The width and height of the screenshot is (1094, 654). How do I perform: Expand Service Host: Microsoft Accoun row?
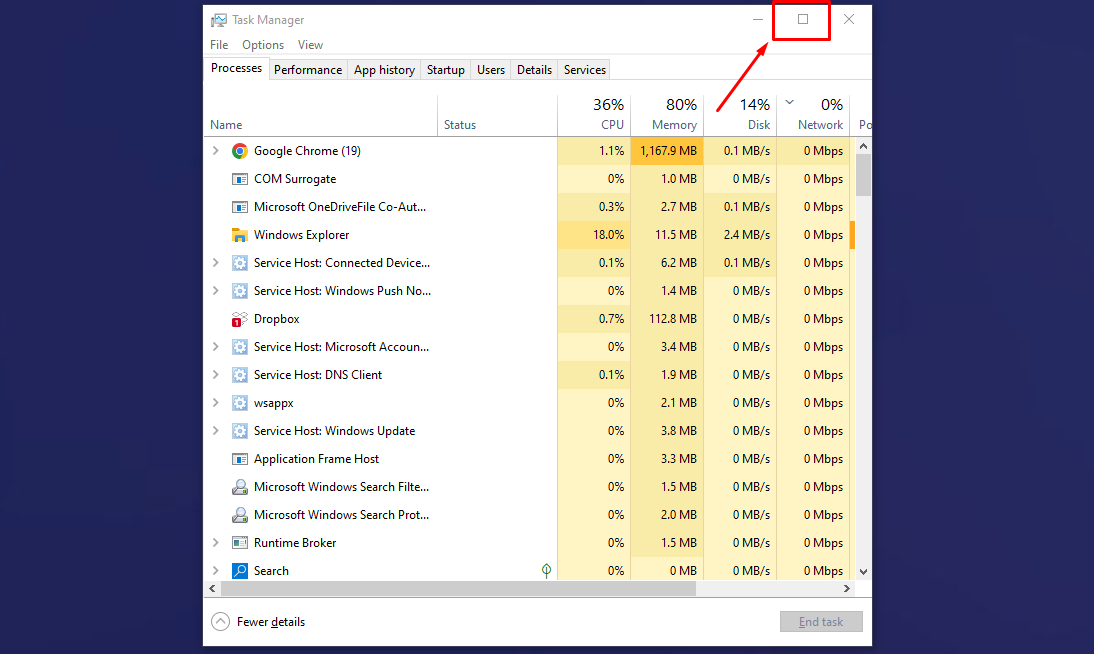216,347
